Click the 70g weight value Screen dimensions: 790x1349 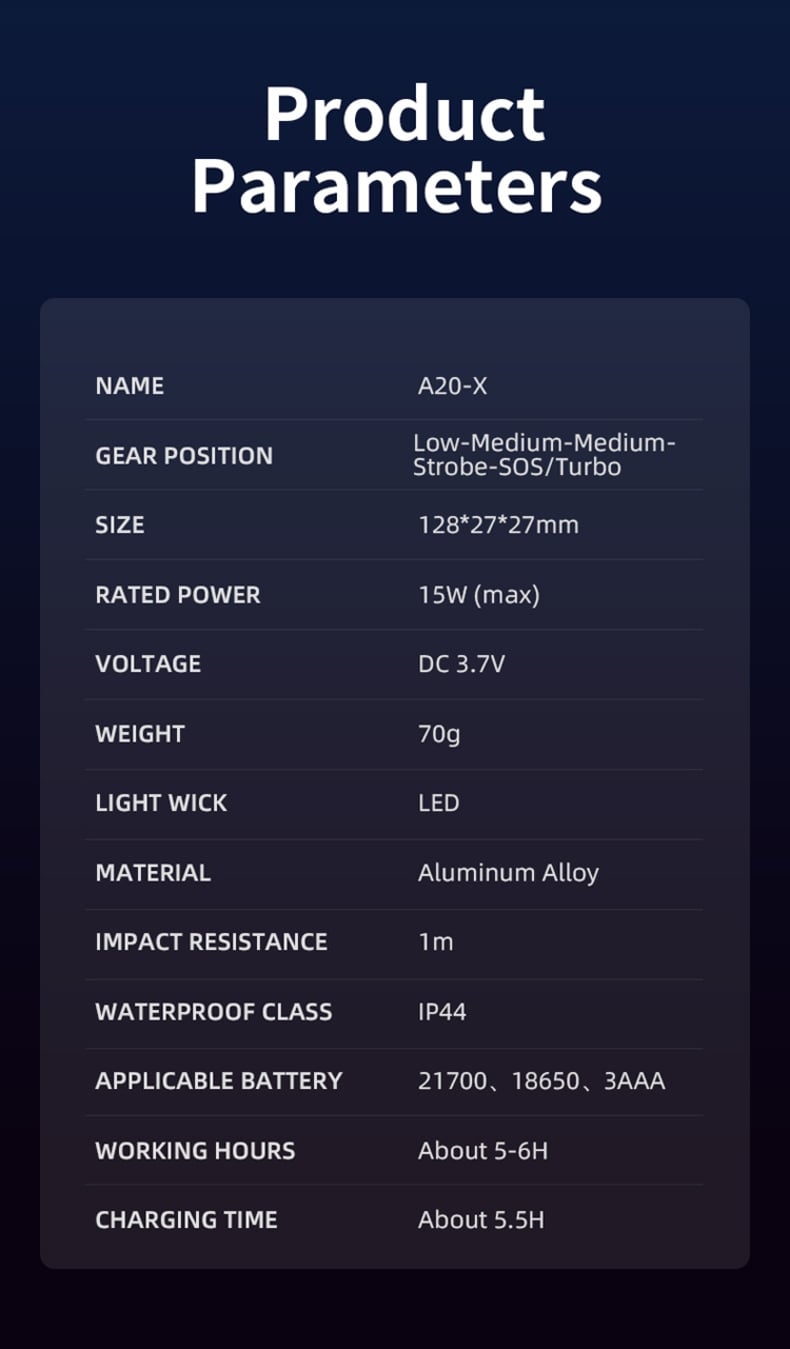(439, 734)
